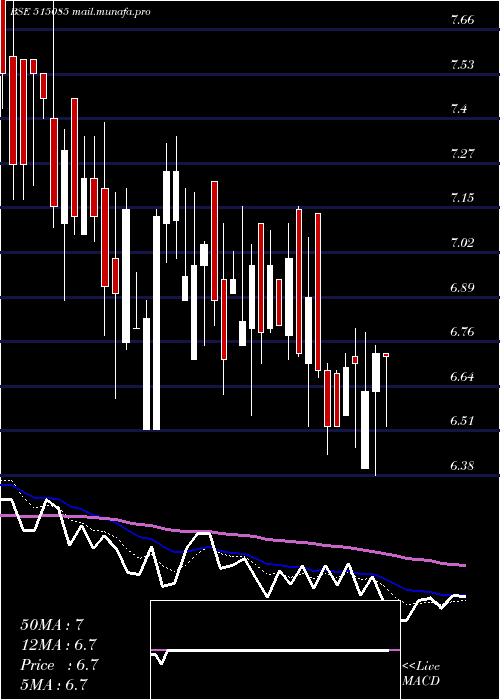Click the 6.89 price axis label
Viewport: 500px width, 700px height.
[463, 288]
